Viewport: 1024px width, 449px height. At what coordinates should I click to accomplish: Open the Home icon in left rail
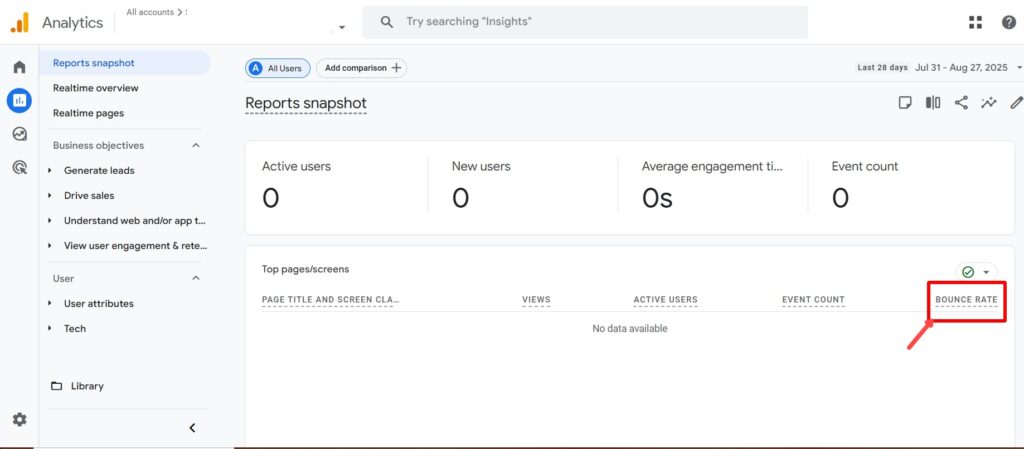click(19, 67)
